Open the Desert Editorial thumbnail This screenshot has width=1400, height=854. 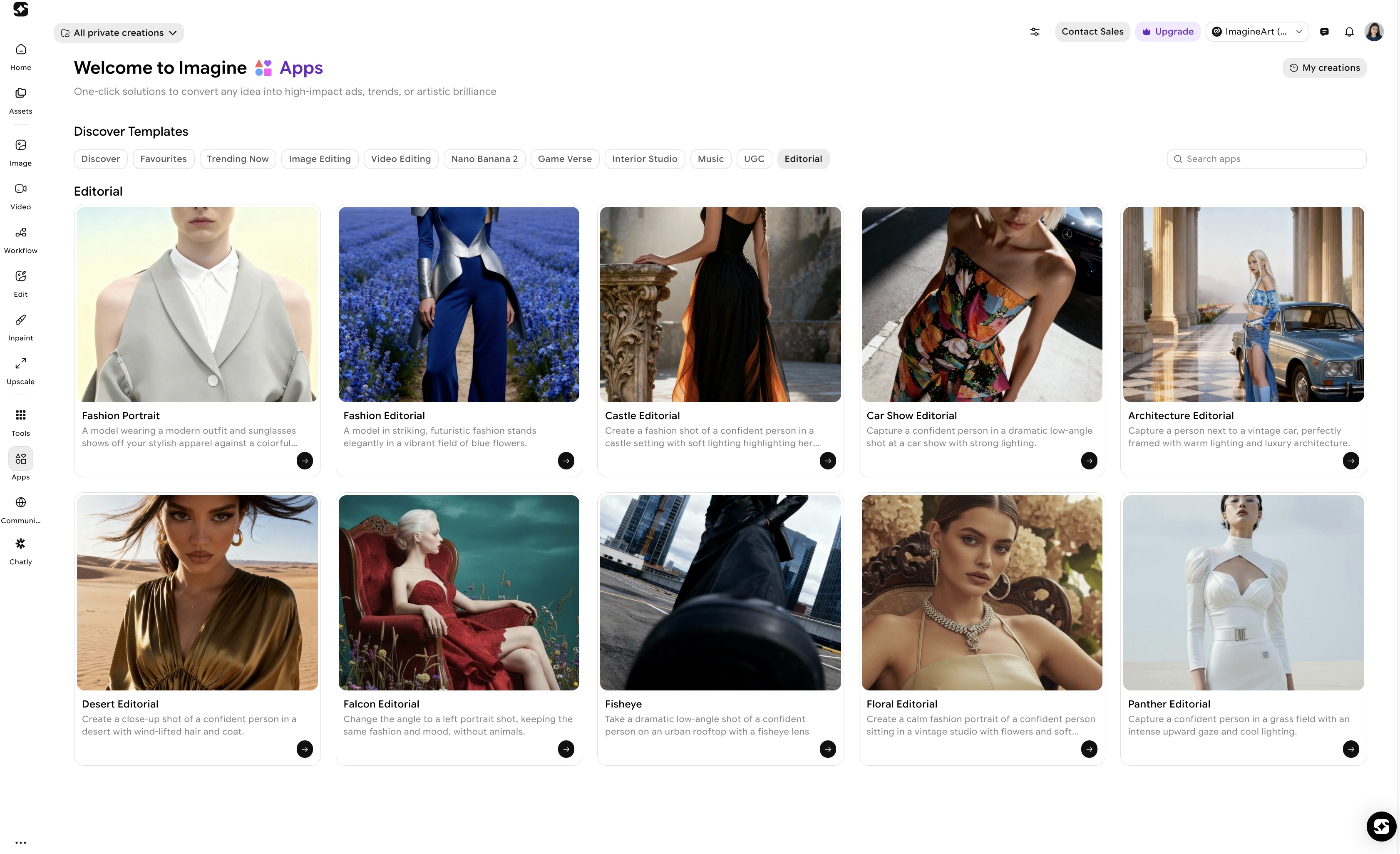[197, 593]
